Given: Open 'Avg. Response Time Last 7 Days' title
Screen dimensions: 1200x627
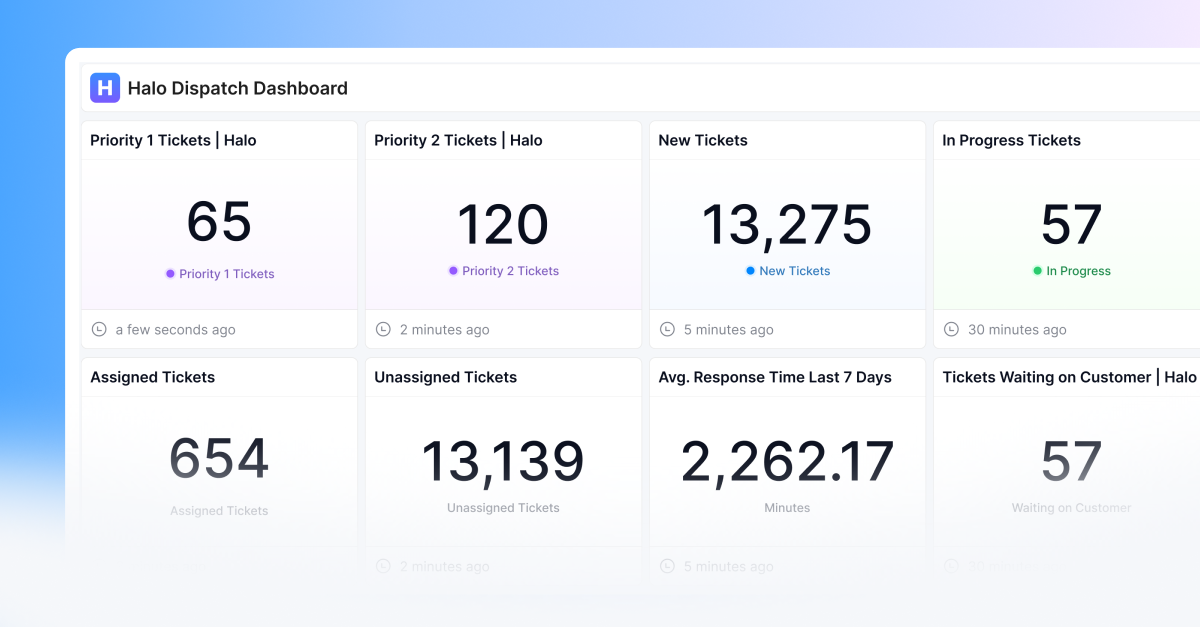Looking at the screenshot, I should (x=775, y=377).
